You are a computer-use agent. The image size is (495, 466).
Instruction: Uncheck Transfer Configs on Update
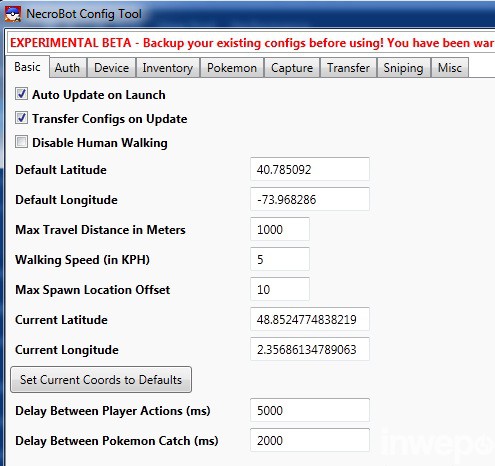(21, 118)
